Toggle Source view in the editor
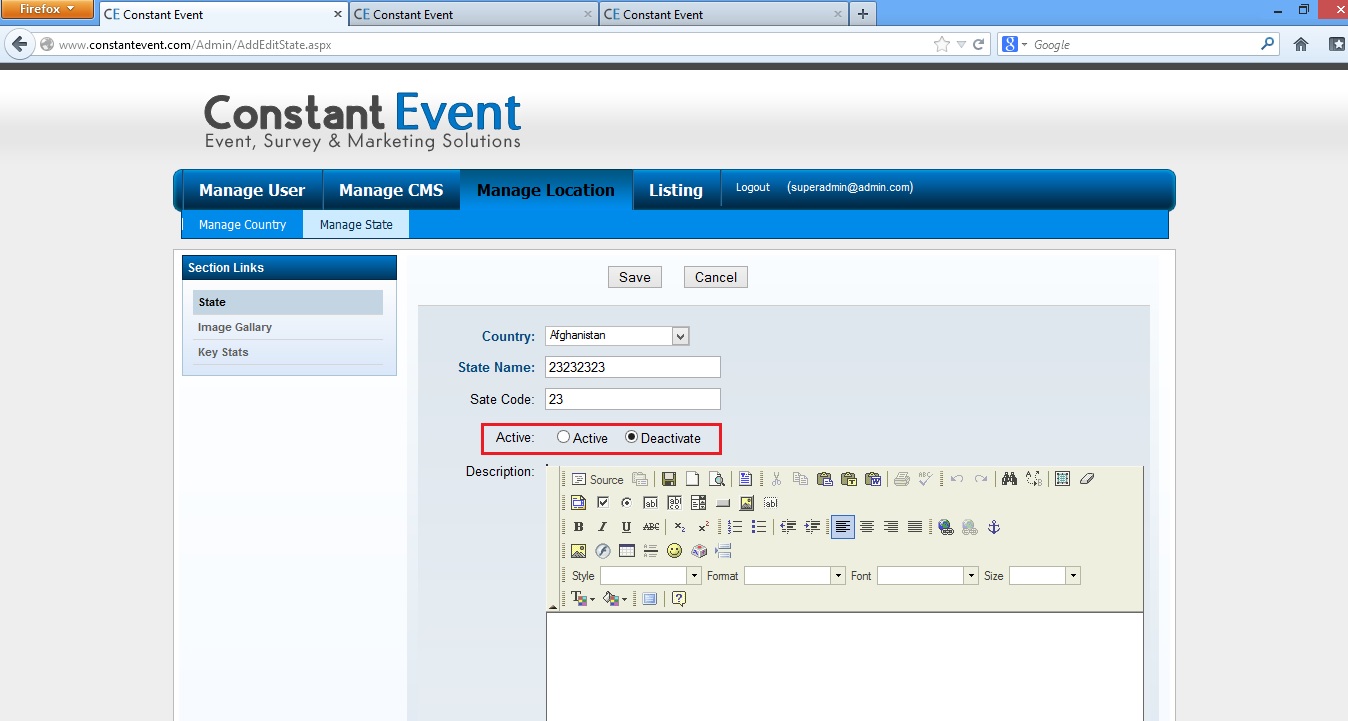 point(597,479)
